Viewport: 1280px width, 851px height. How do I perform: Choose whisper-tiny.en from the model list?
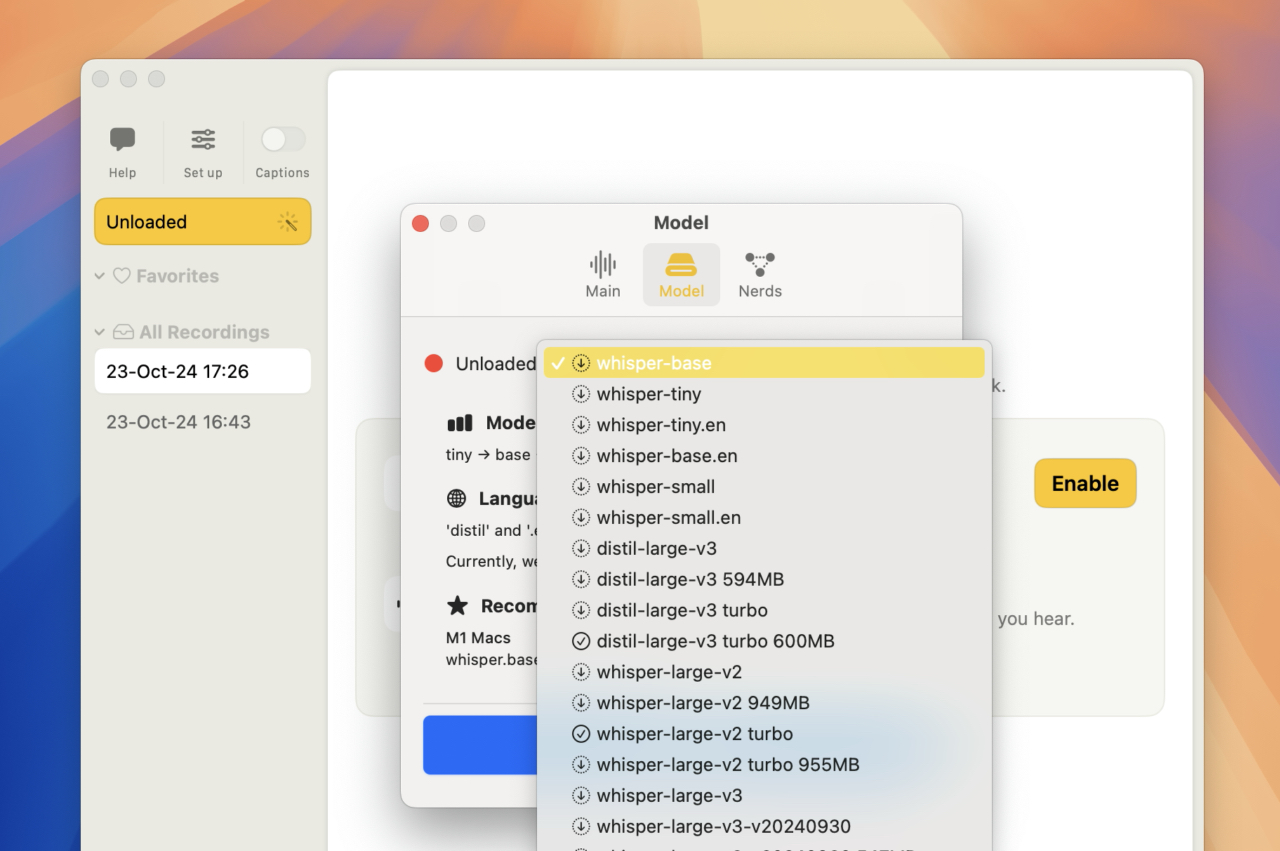764,425
